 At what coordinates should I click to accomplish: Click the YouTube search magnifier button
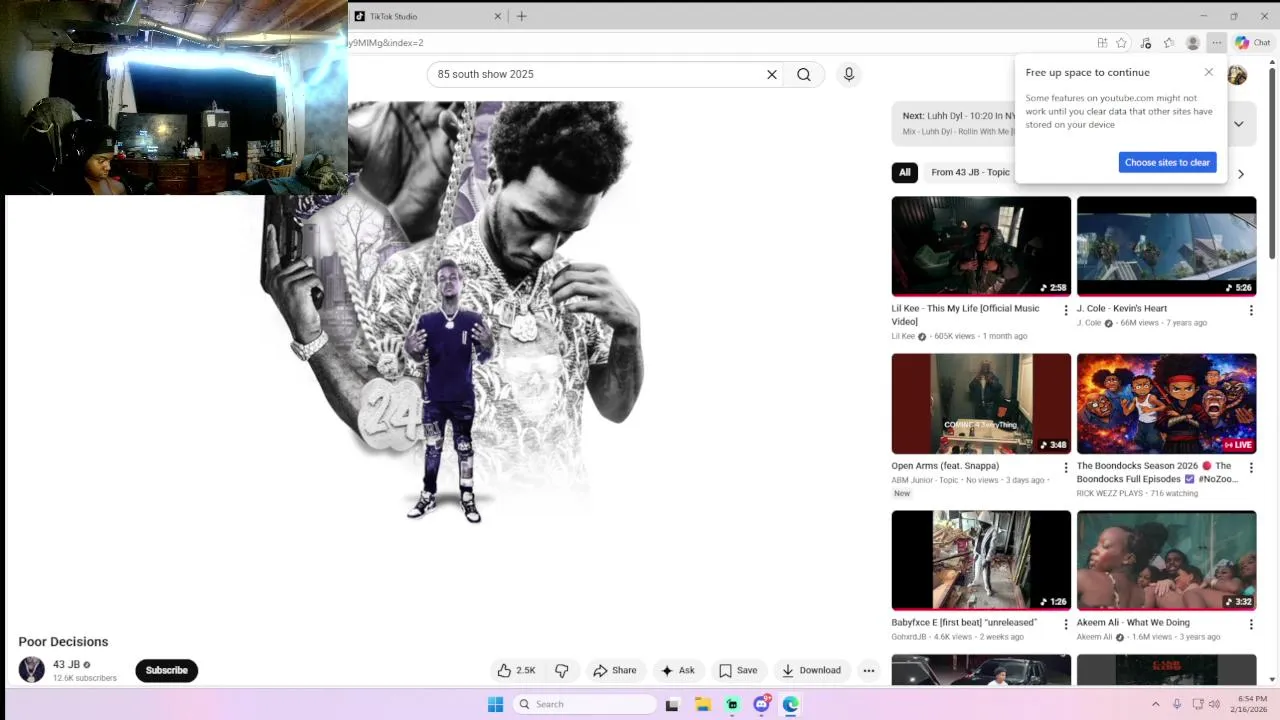point(804,74)
